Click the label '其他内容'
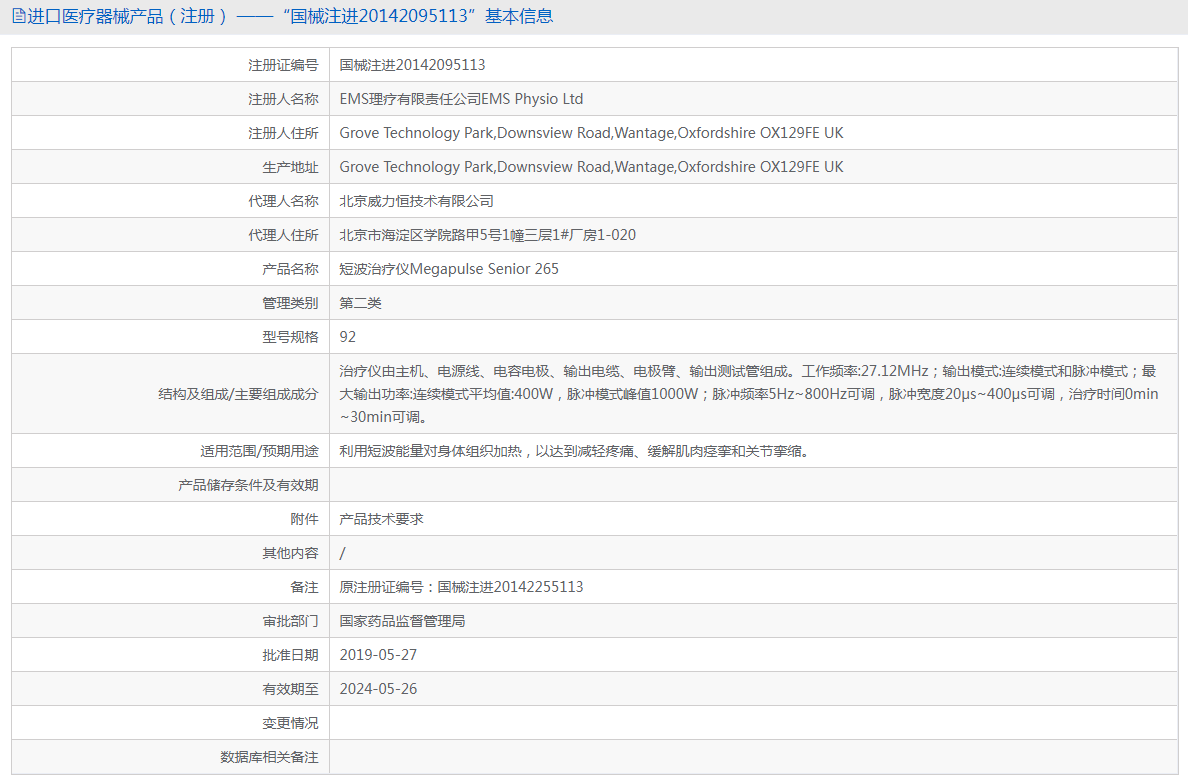The height and width of the screenshot is (781, 1188). (290, 554)
